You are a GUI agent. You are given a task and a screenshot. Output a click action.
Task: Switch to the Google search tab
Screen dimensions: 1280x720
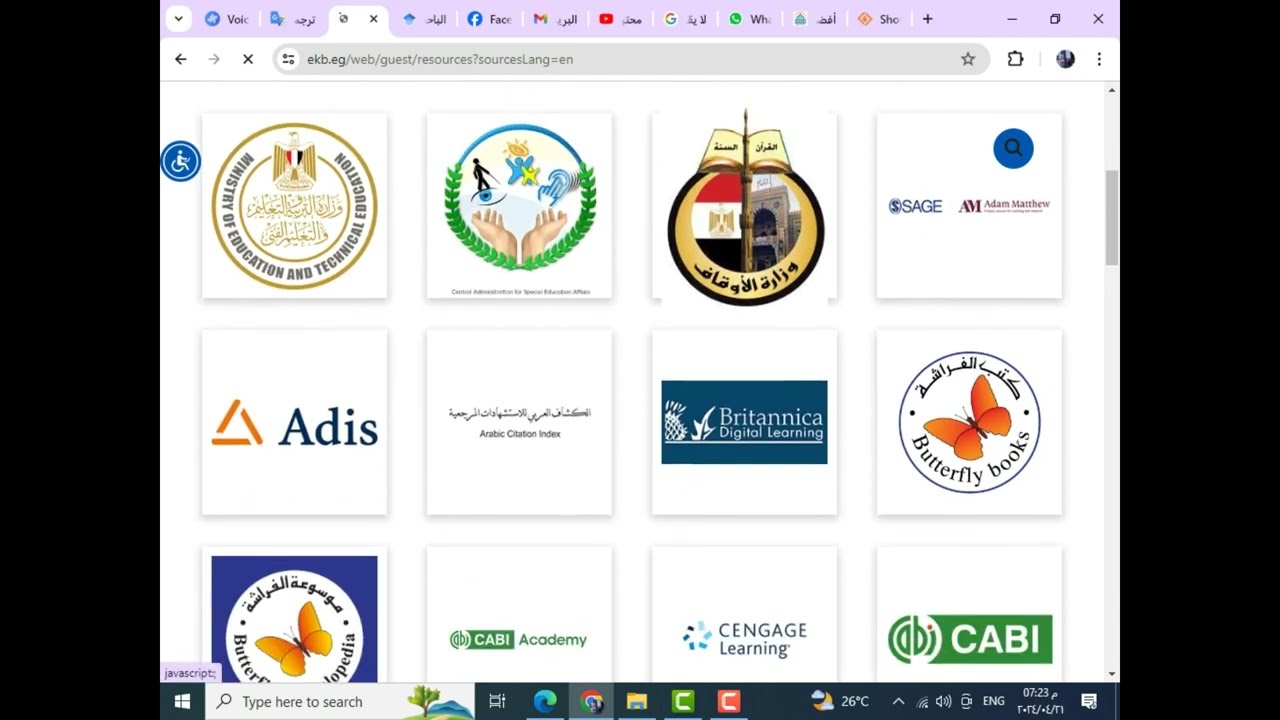coord(687,19)
